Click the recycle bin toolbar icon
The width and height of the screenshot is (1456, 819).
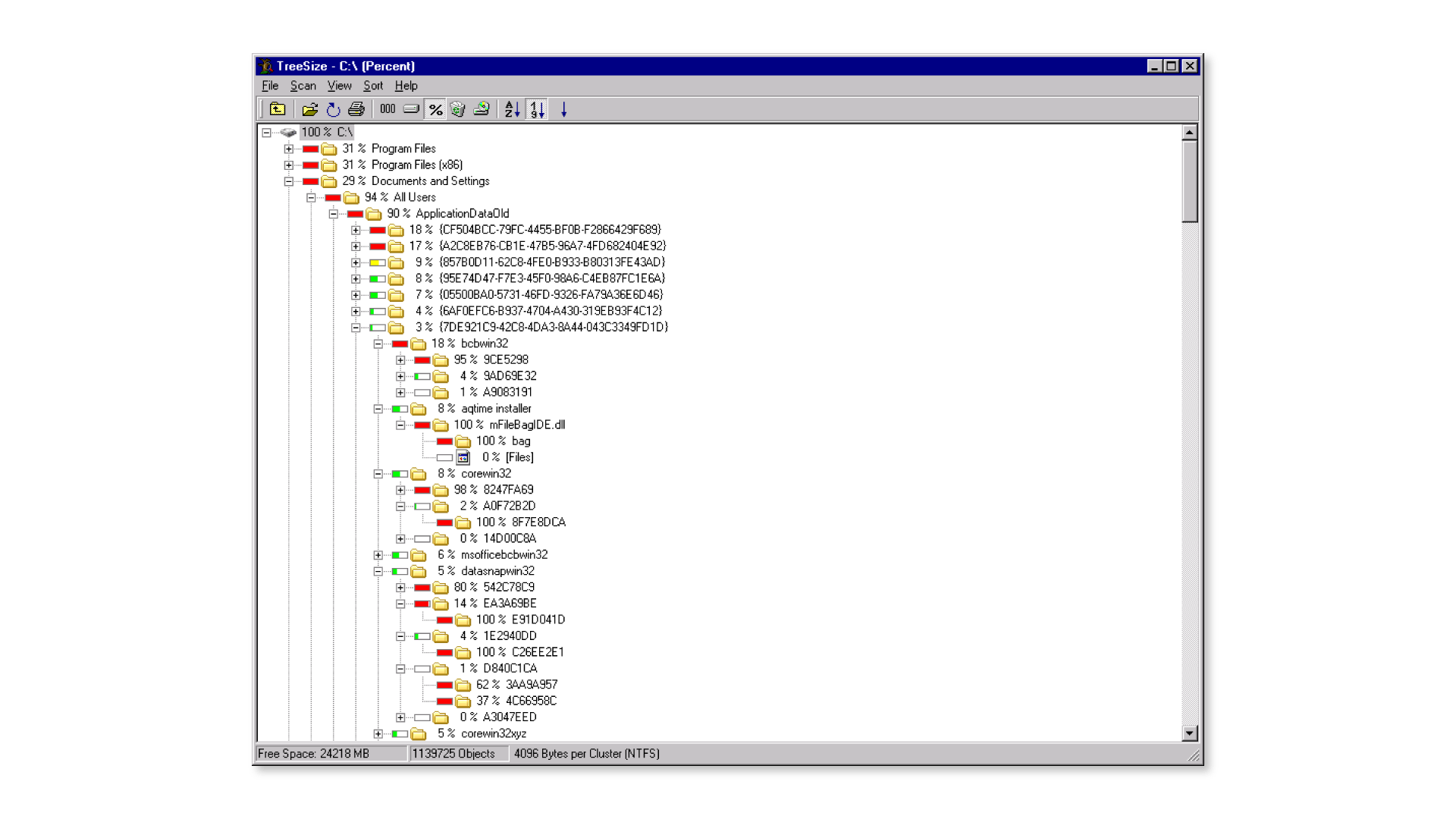457,109
